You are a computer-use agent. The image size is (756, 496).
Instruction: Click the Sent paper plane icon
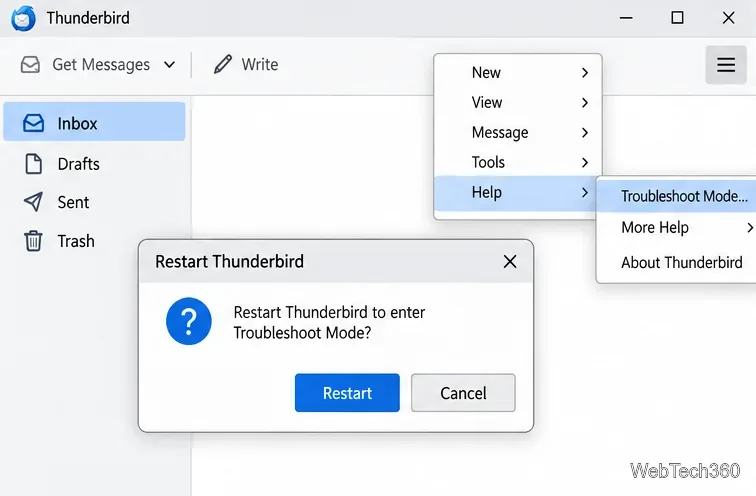33,202
